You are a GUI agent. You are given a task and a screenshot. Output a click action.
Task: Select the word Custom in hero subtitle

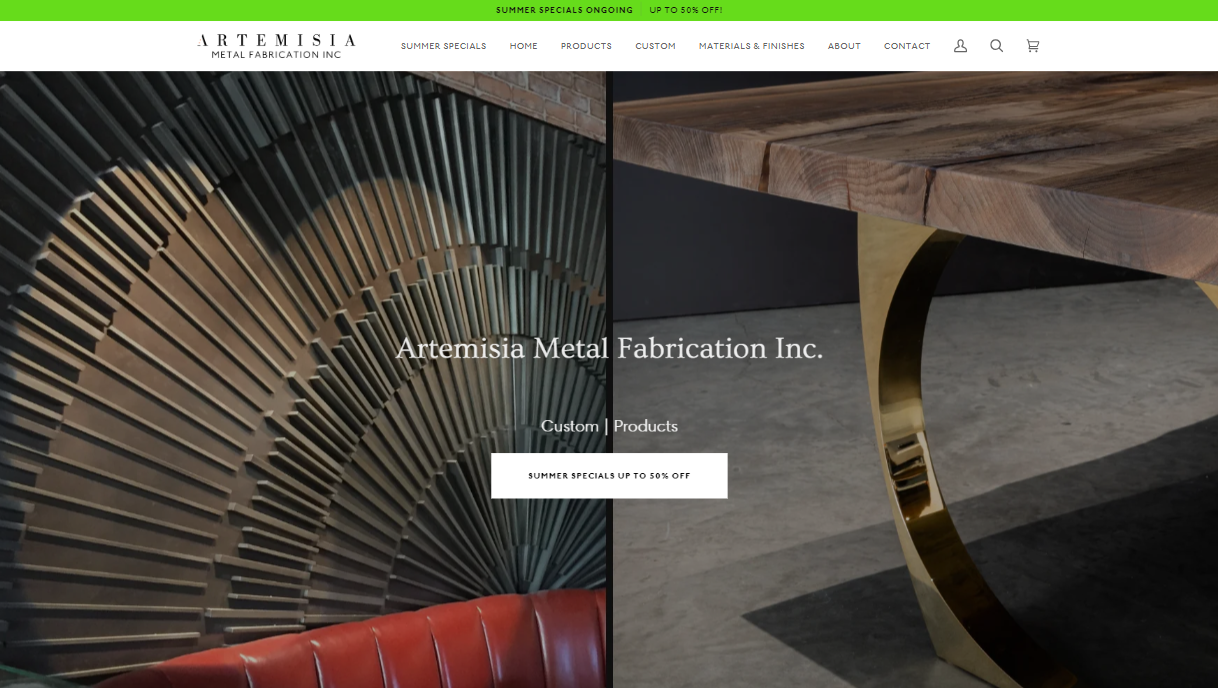pyautogui.click(x=569, y=426)
